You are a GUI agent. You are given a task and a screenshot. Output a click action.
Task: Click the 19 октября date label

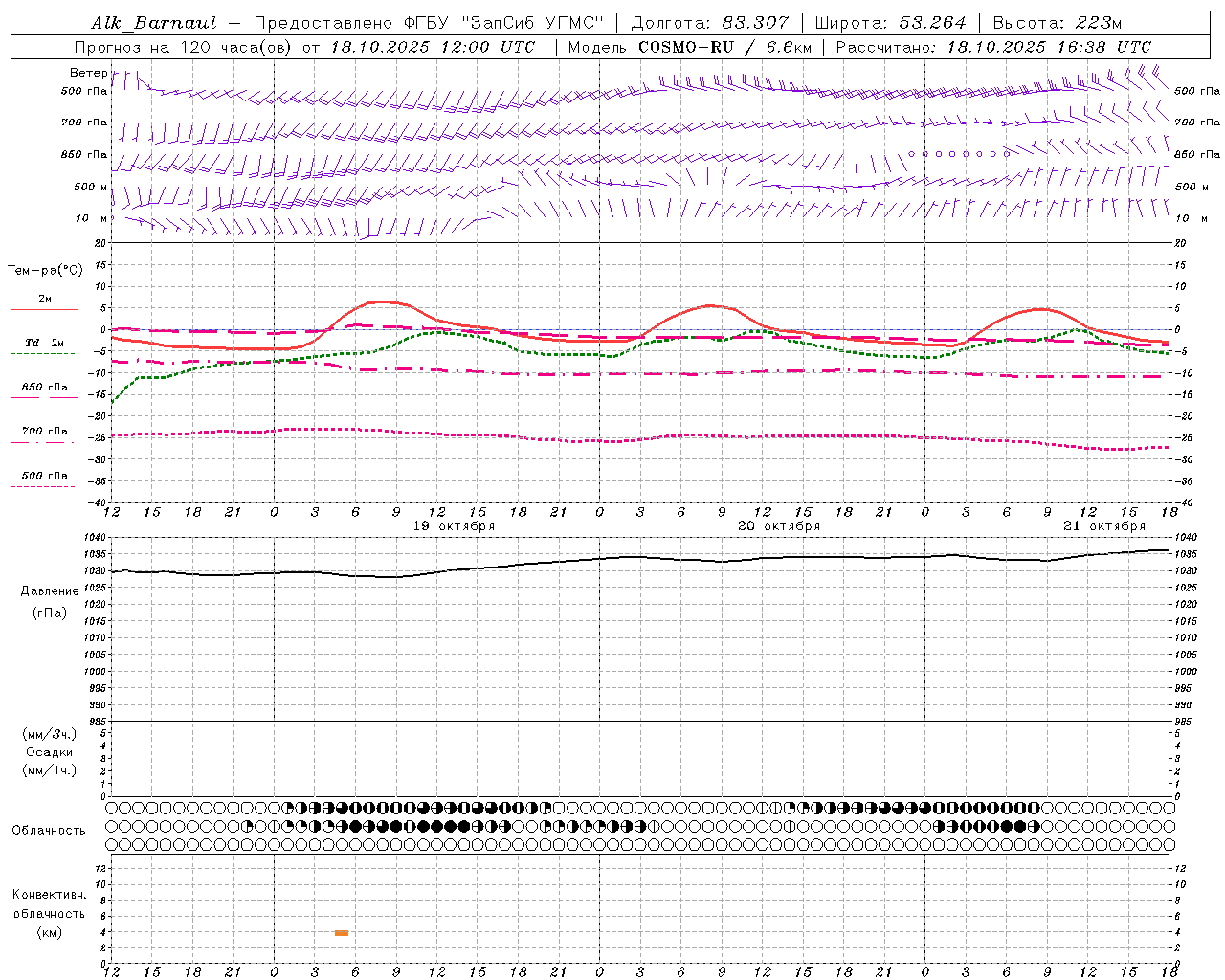click(x=454, y=526)
